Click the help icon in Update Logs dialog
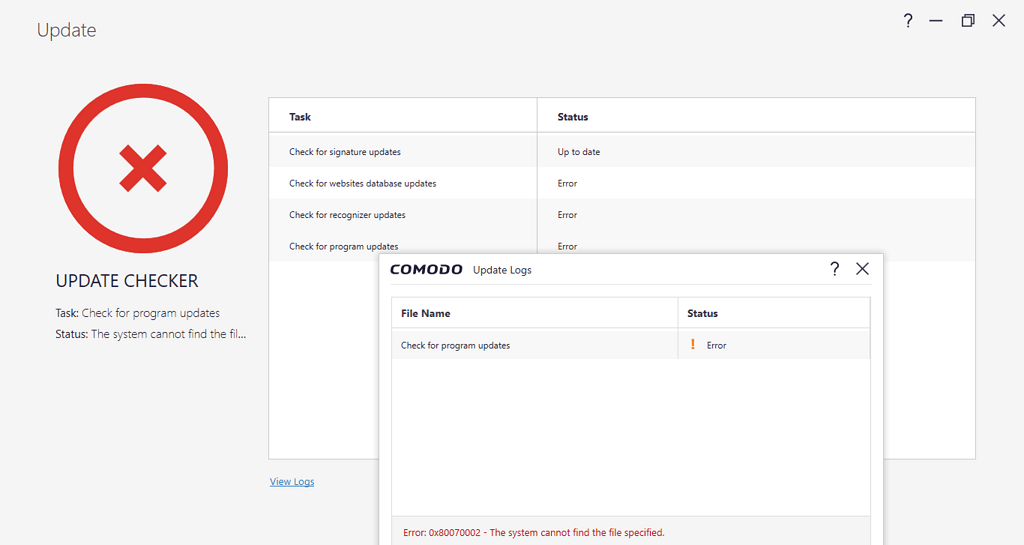 (835, 269)
